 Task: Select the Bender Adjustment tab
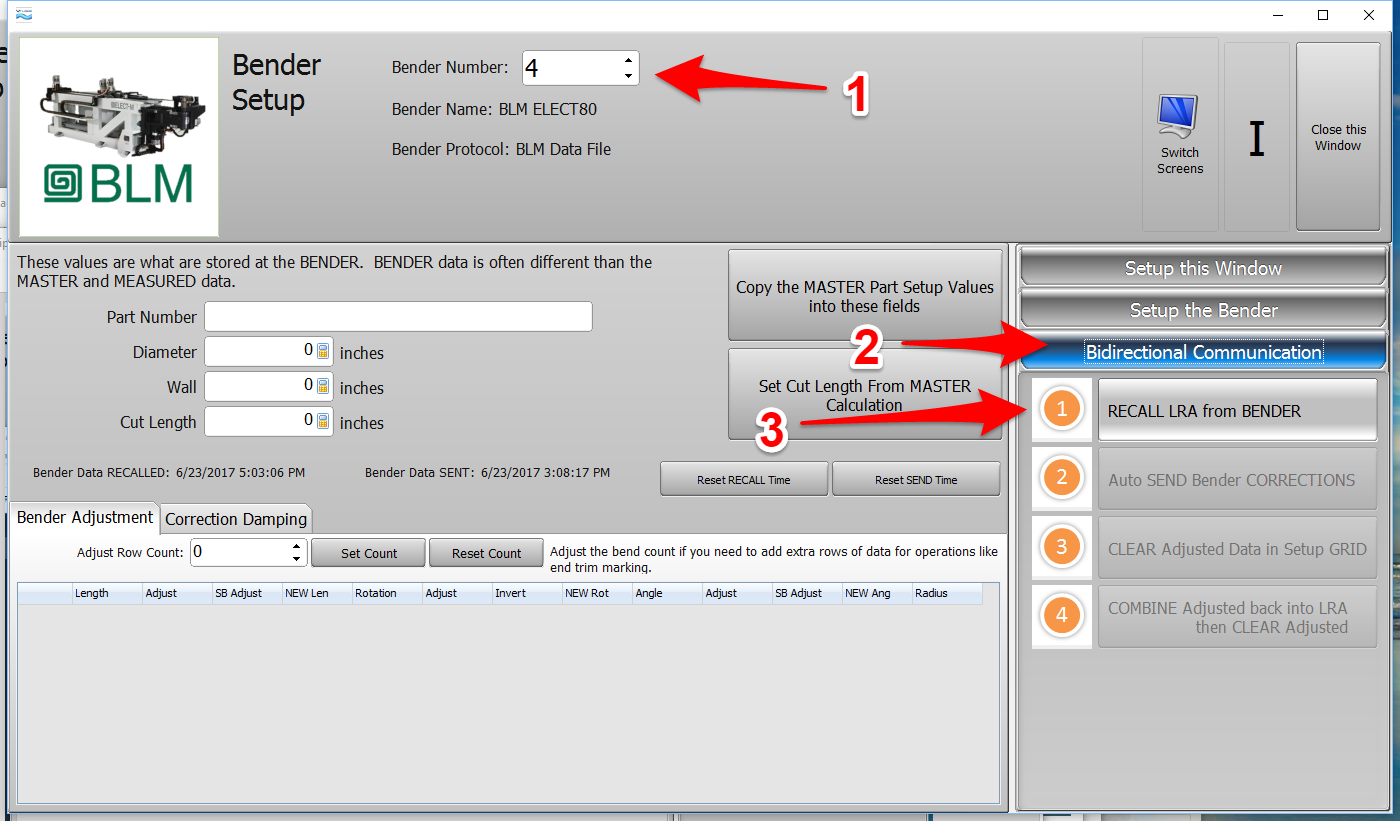tap(85, 517)
